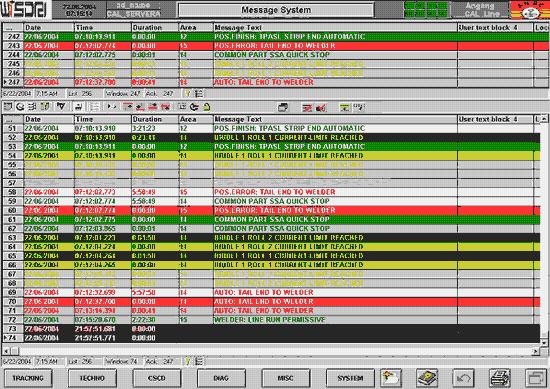Select red row 60 POS.ERROR message
550x389 pixels.
271,210
